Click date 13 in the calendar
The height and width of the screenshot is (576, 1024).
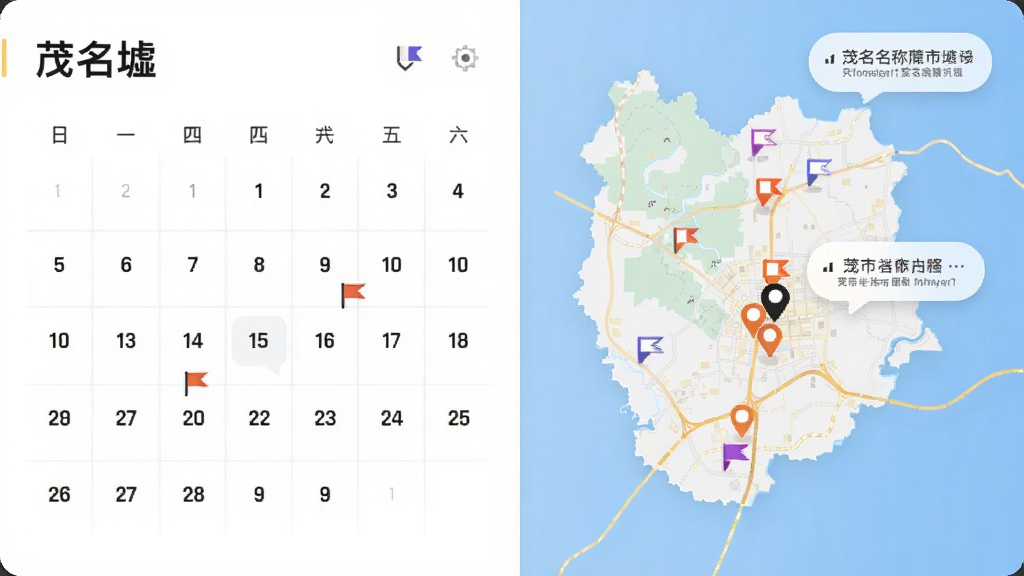[x=126, y=341]
